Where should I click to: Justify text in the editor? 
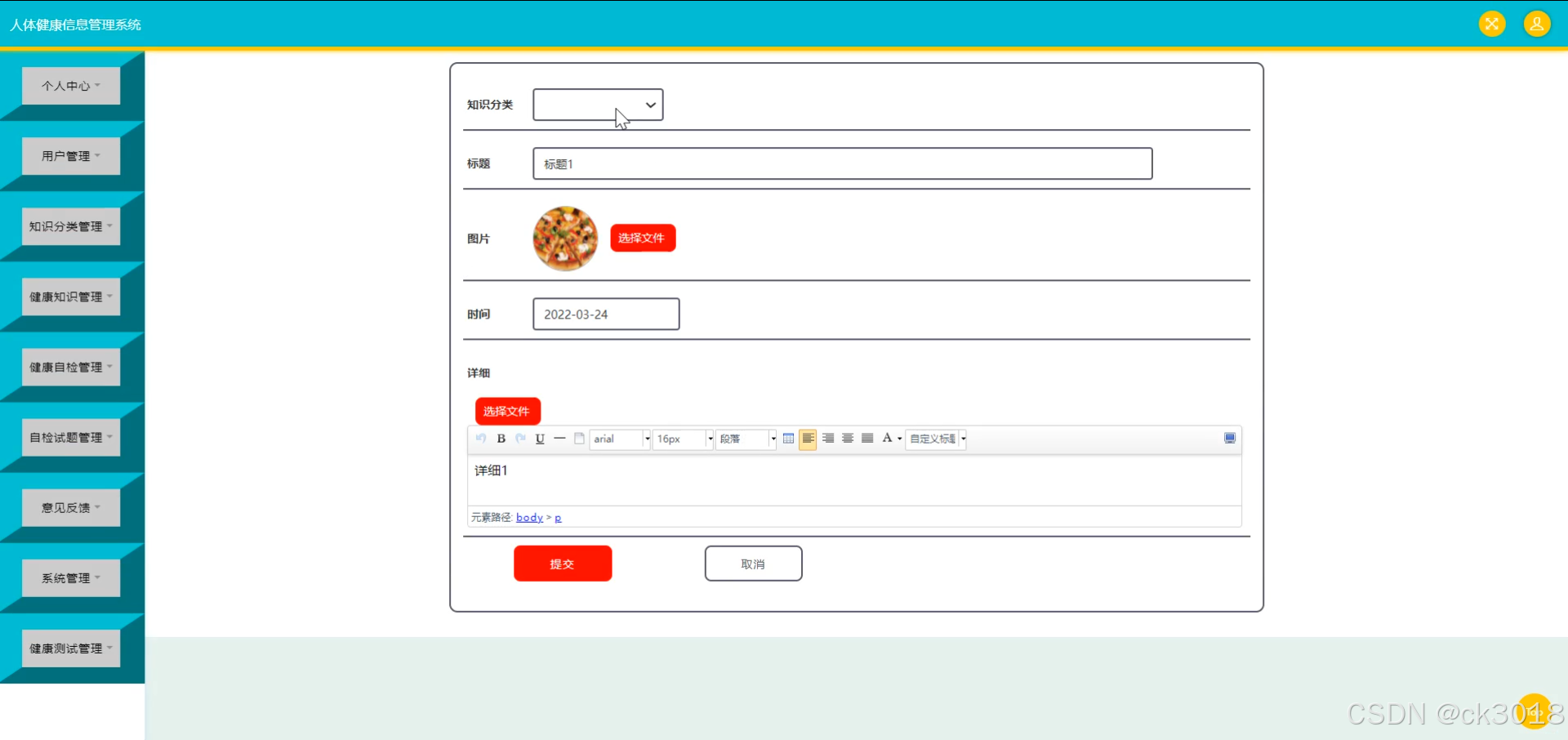tap(867, 439)
